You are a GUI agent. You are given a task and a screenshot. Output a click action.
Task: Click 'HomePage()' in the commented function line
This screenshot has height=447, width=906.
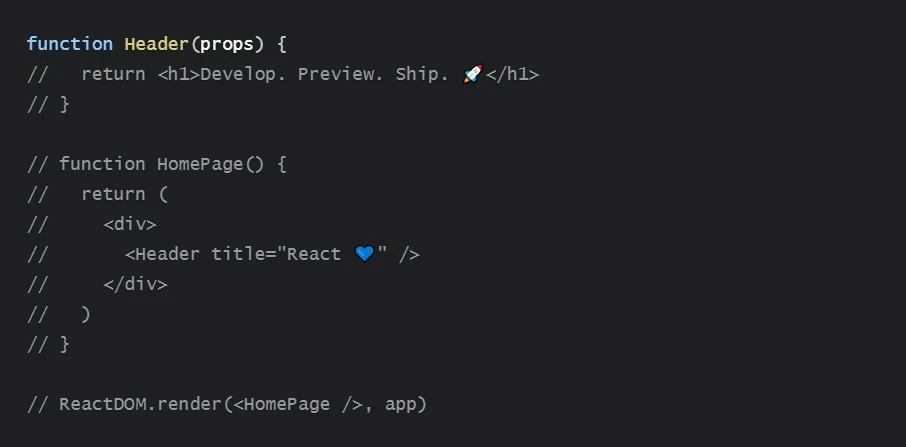[210, 164]
